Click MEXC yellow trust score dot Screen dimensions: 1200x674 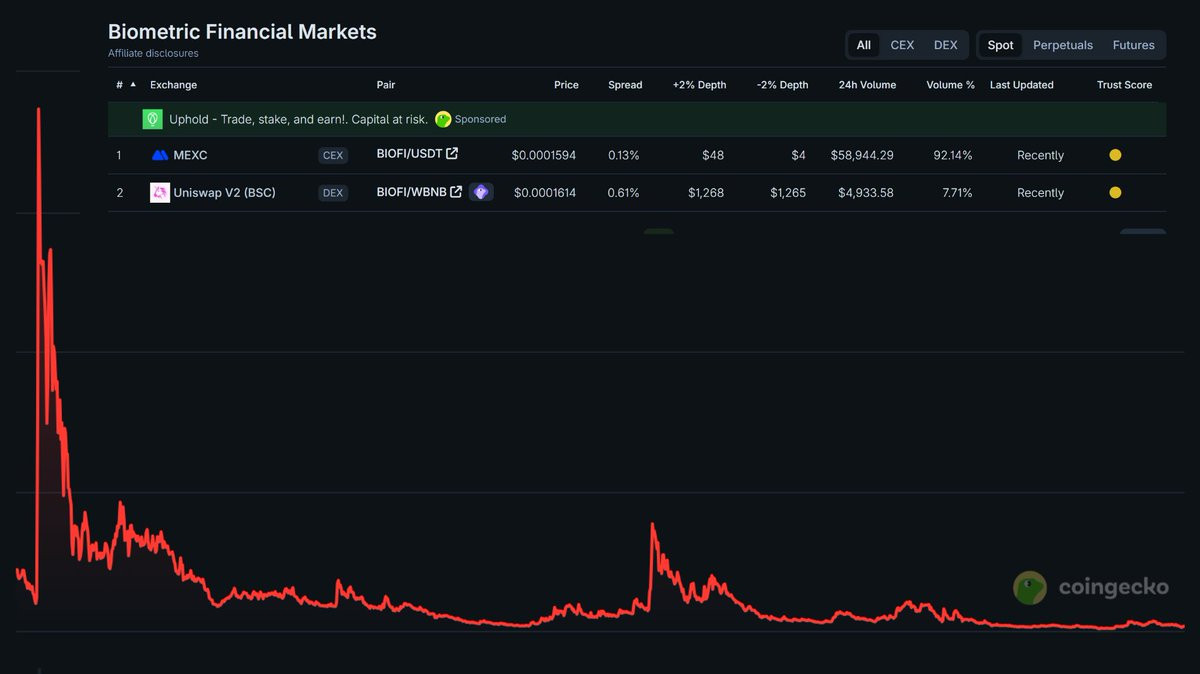point(1115,155)
